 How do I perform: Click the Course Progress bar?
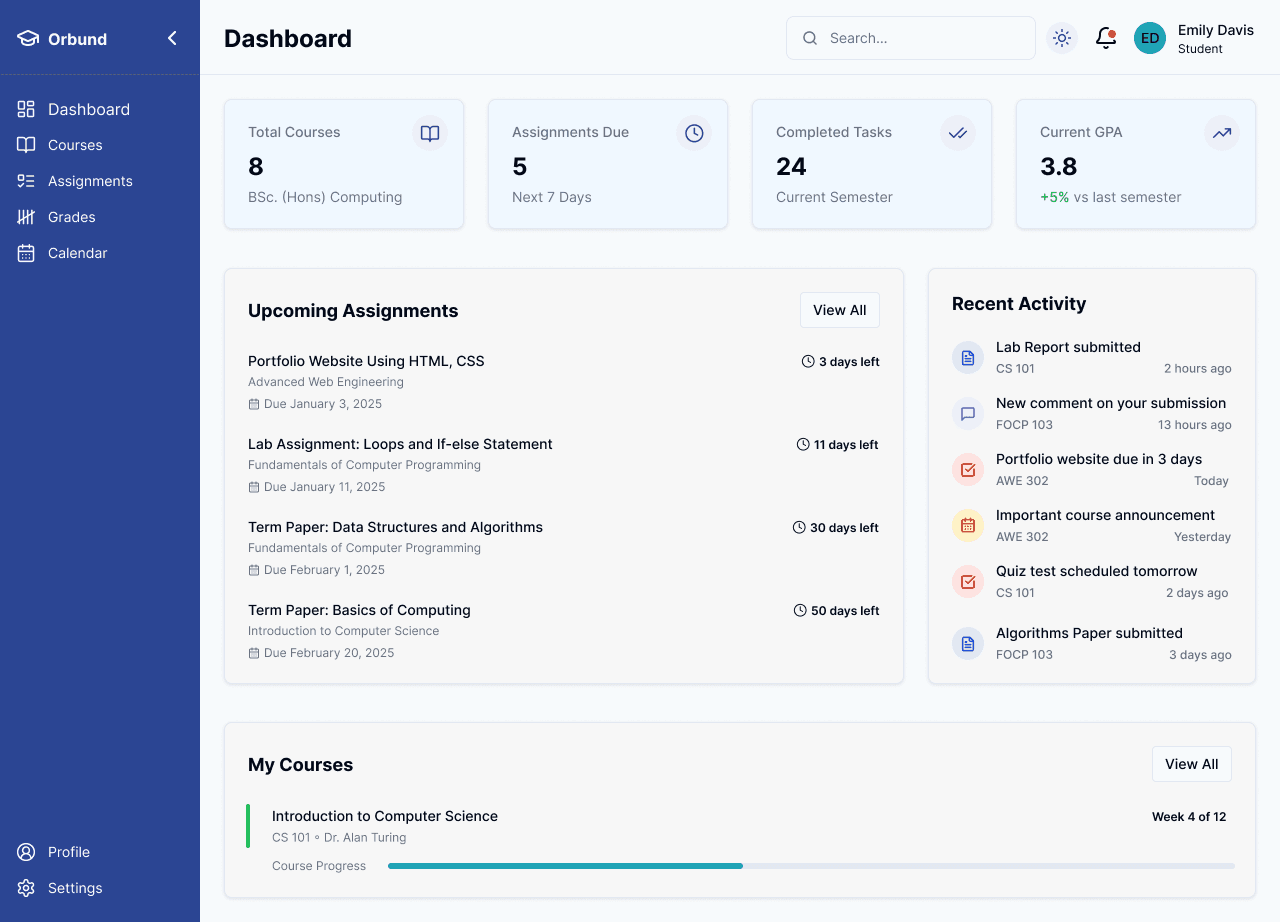810,866
